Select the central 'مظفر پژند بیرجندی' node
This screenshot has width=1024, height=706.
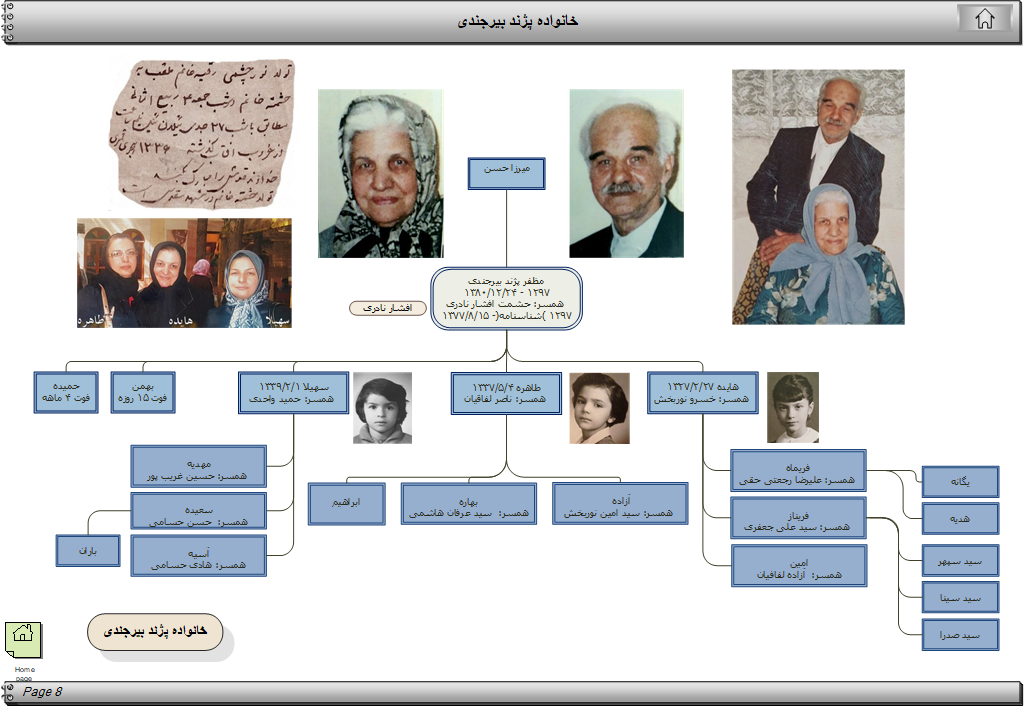click(x=507, y=297)
